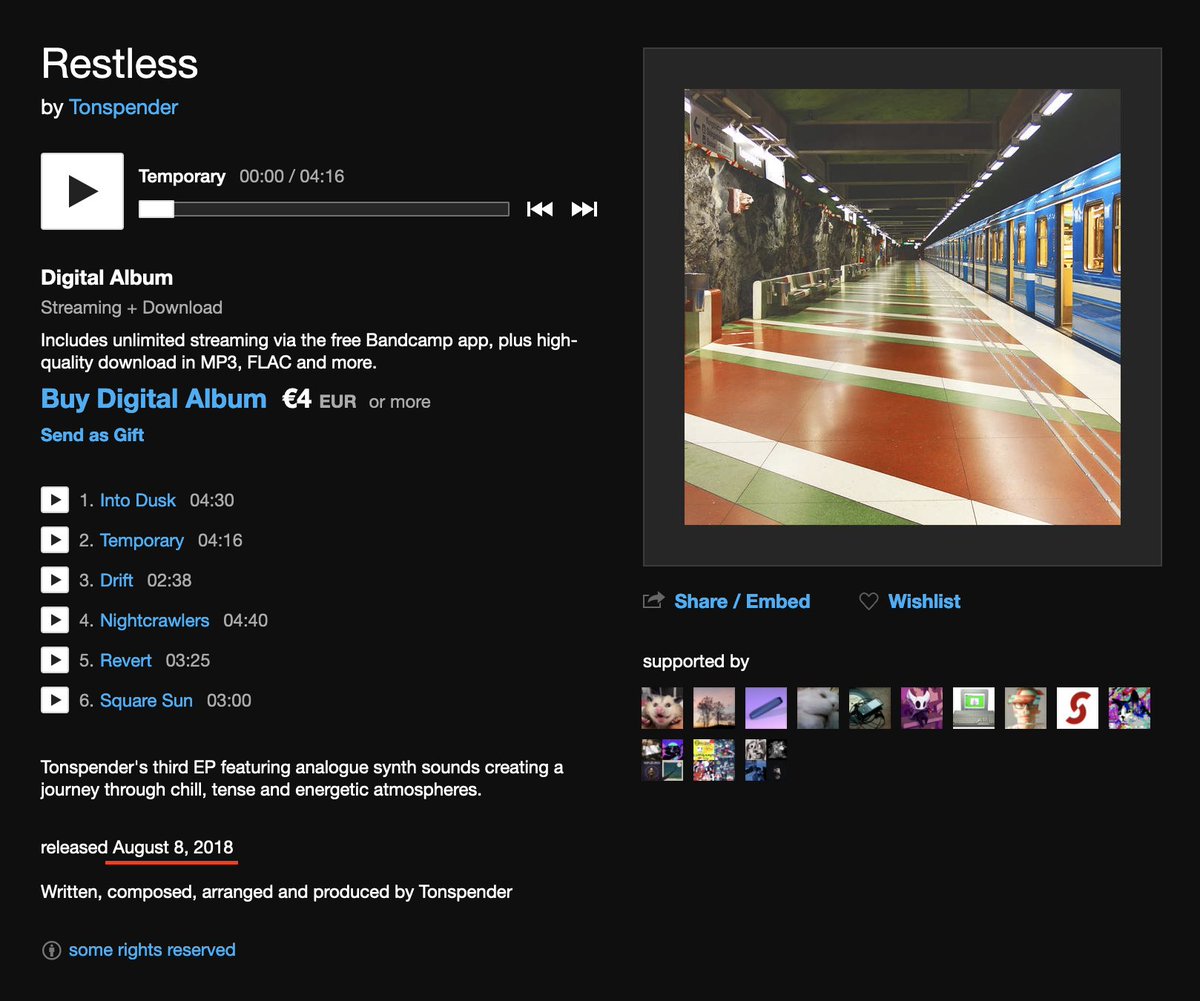Click the Temporary now-playing title in player

point(182,176)
